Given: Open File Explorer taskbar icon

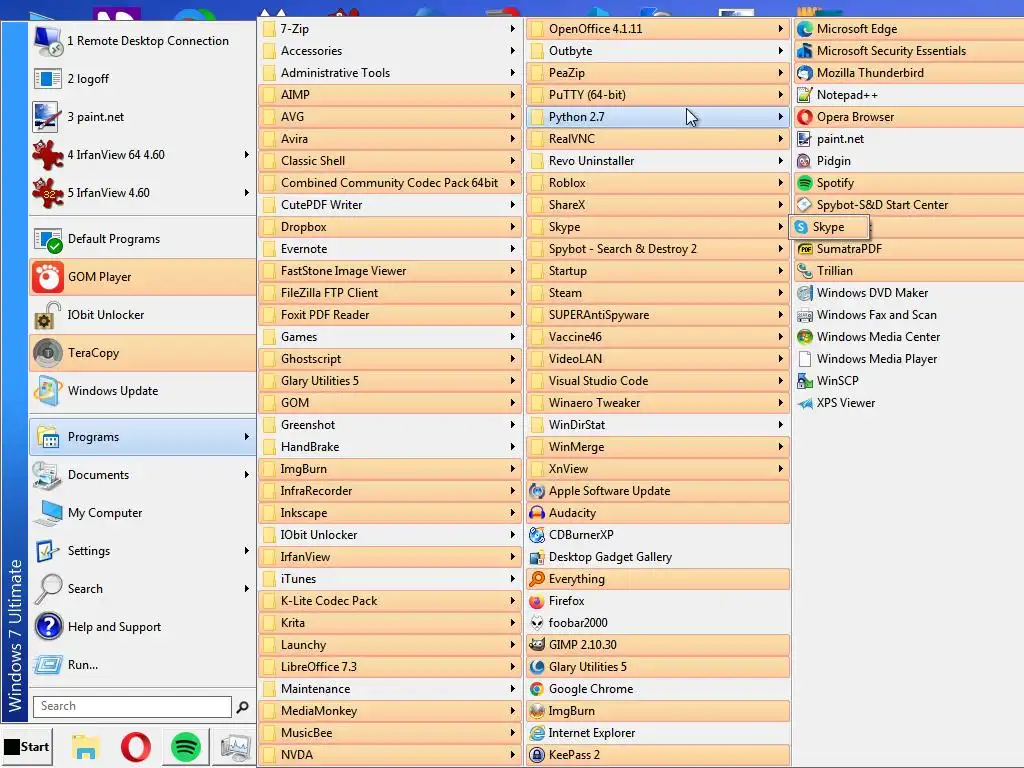Looking at the screenshot, I should [86, 747].
